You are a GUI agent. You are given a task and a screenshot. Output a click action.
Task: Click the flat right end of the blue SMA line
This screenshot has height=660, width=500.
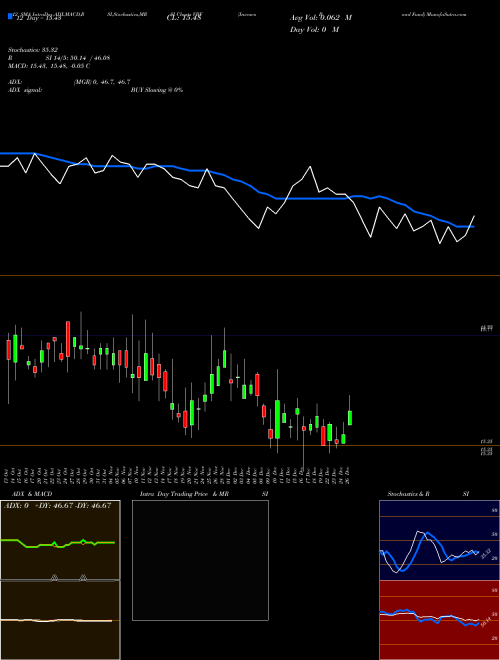tap(465, 226)
